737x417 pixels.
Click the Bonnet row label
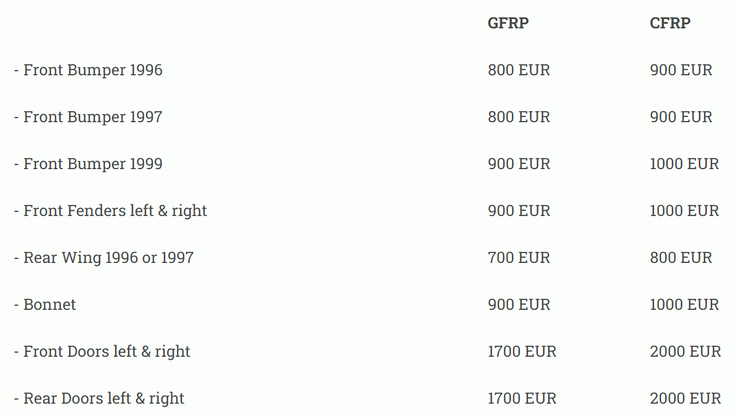[45, 305]
